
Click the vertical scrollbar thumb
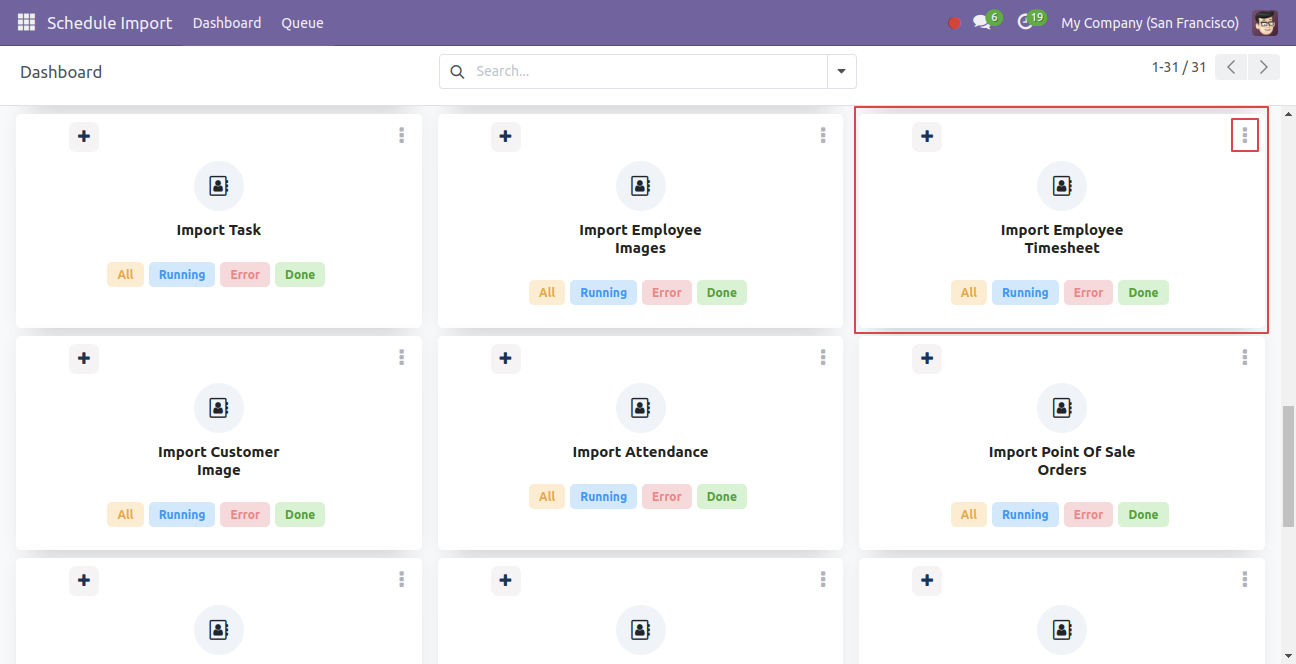[1288, 466]
